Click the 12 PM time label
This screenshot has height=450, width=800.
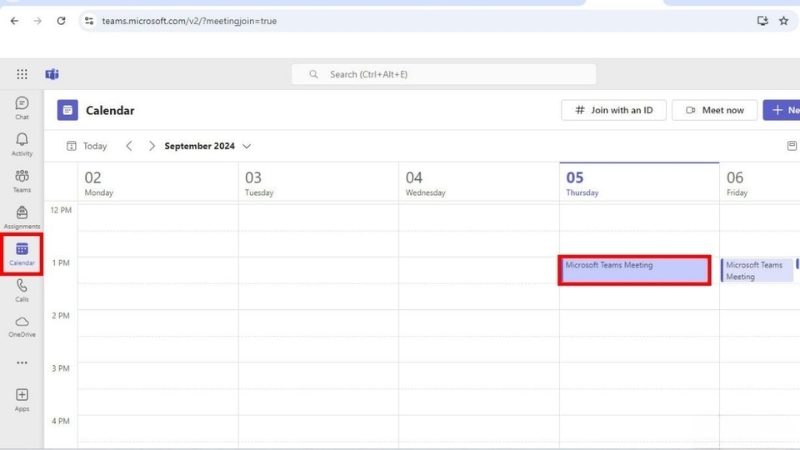coord(61,210)
